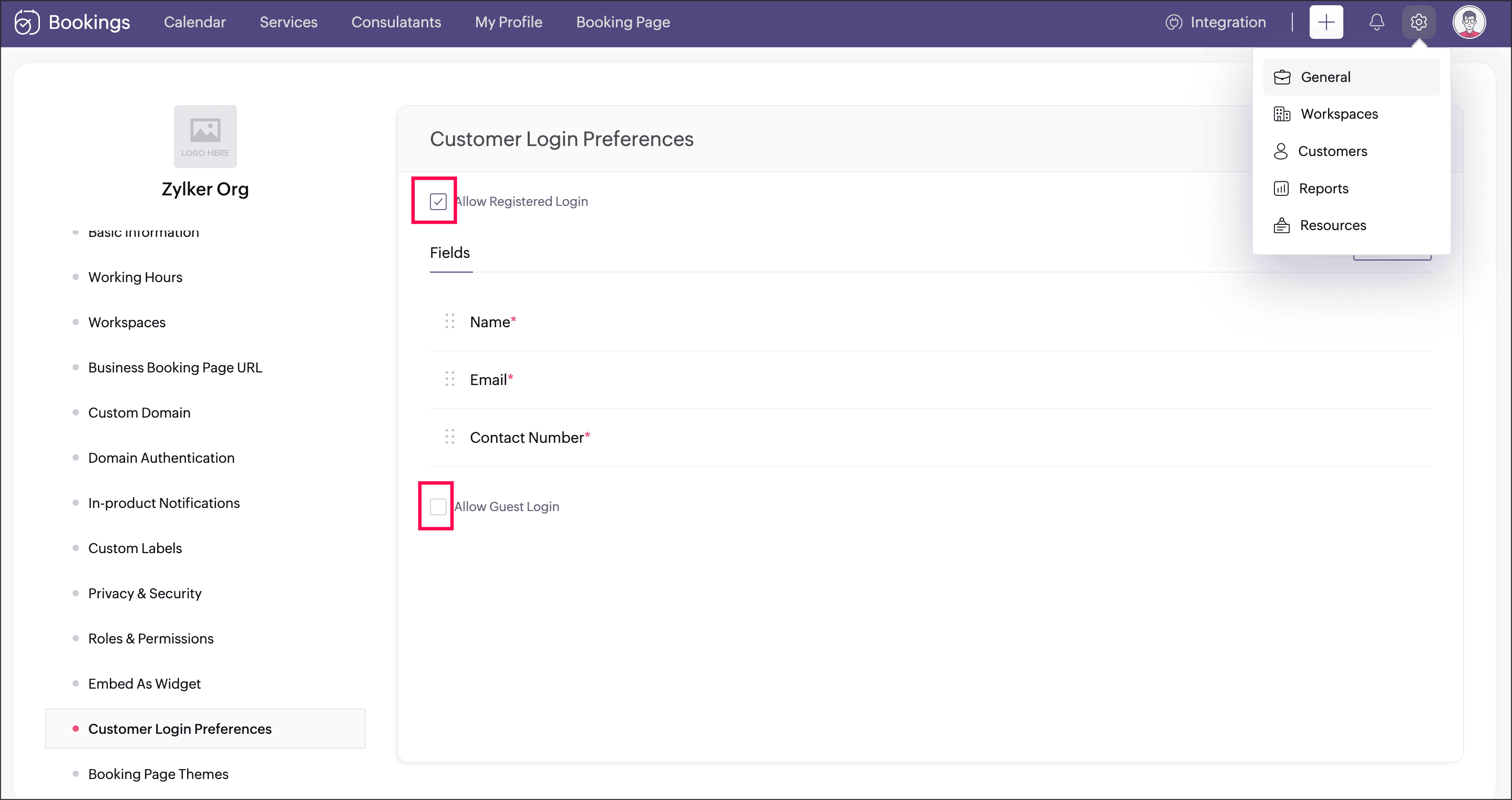Click the drag handle beside Name field
The width and height of the screenshot is (1512, 800).
pos(450,321)
